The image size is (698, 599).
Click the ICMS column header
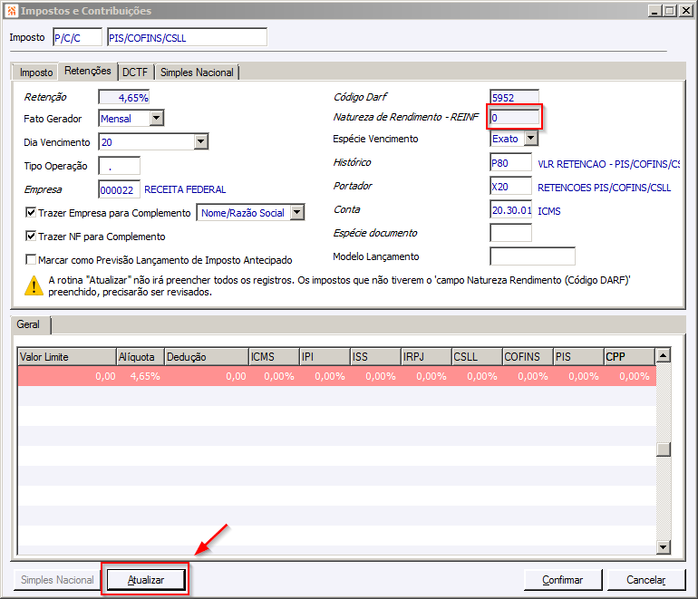point(274,357)
